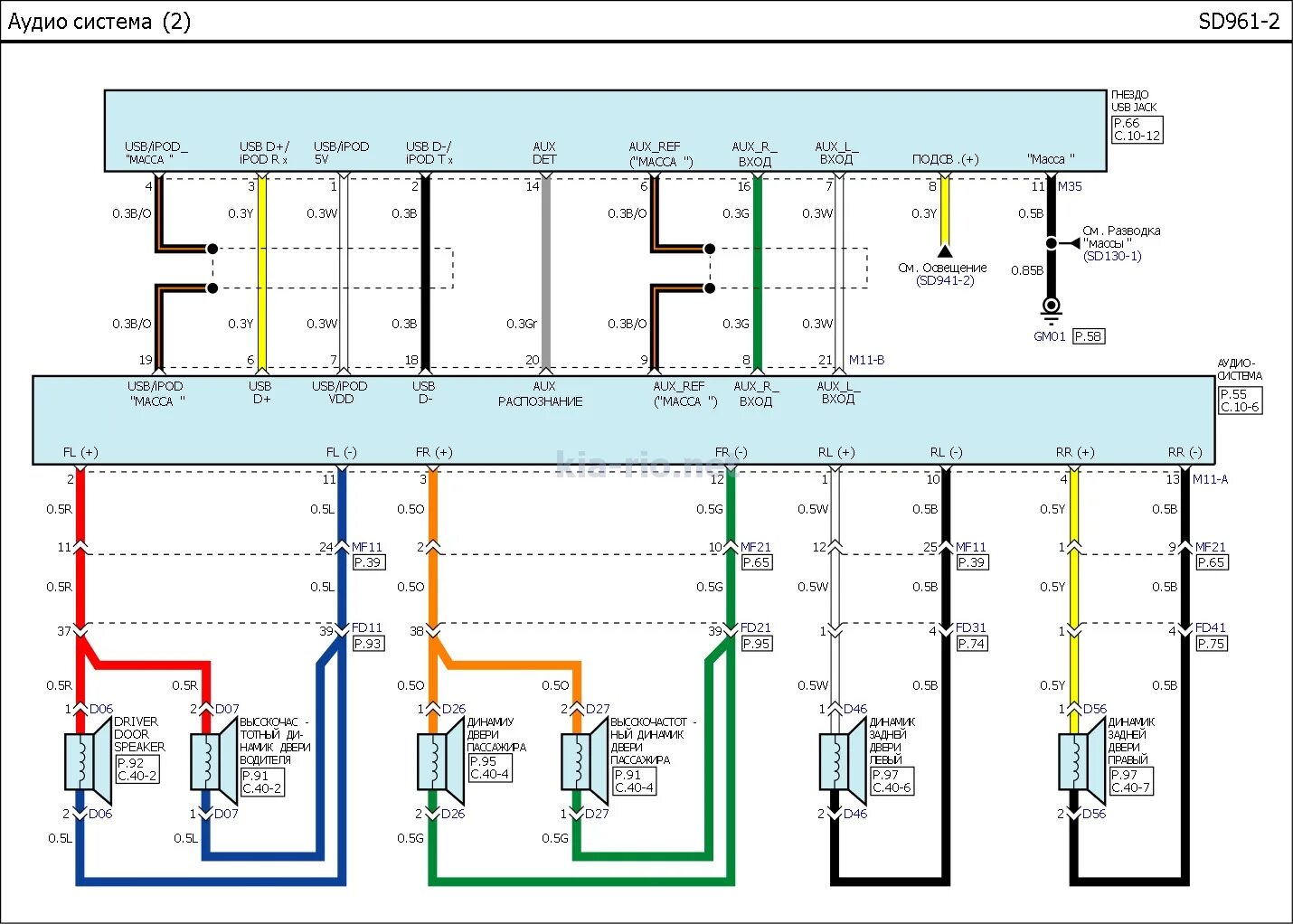
Task: Click the GM01 ground symbol
Action: coord(1051,309)
